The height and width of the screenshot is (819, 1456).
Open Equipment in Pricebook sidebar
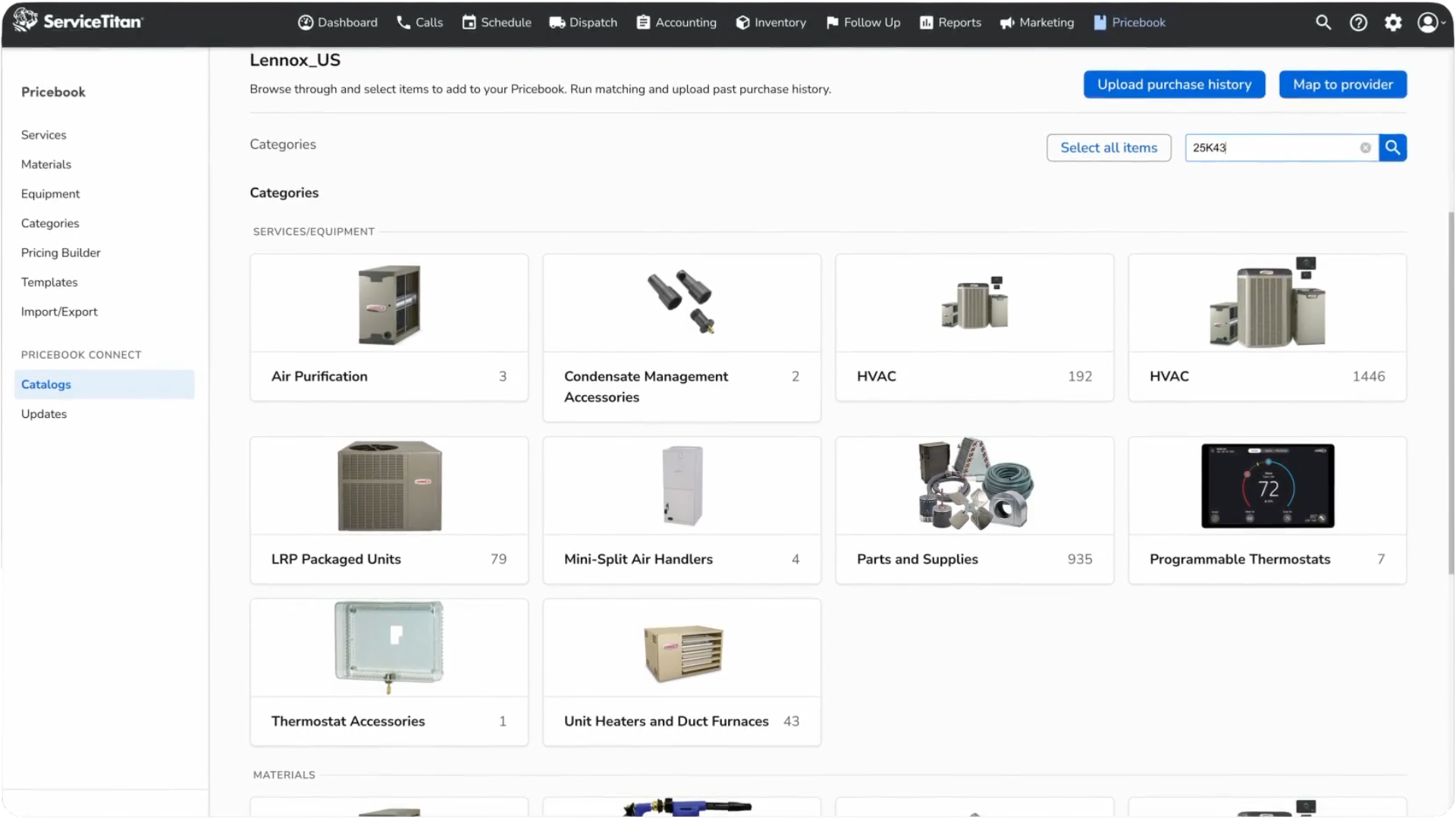(51, 194)
